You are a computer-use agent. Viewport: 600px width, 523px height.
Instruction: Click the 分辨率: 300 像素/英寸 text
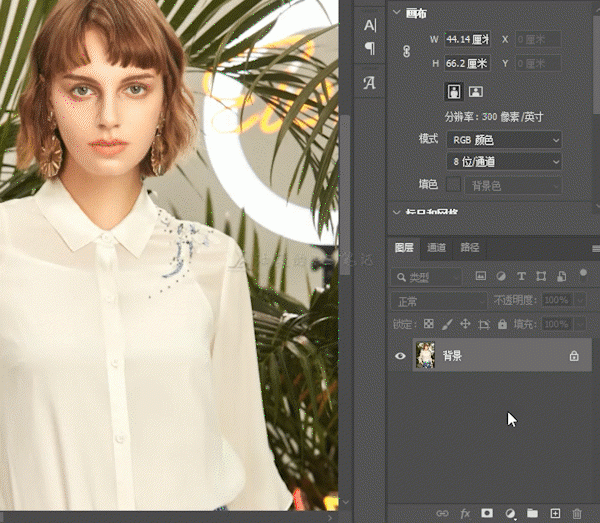click(494, 117)
